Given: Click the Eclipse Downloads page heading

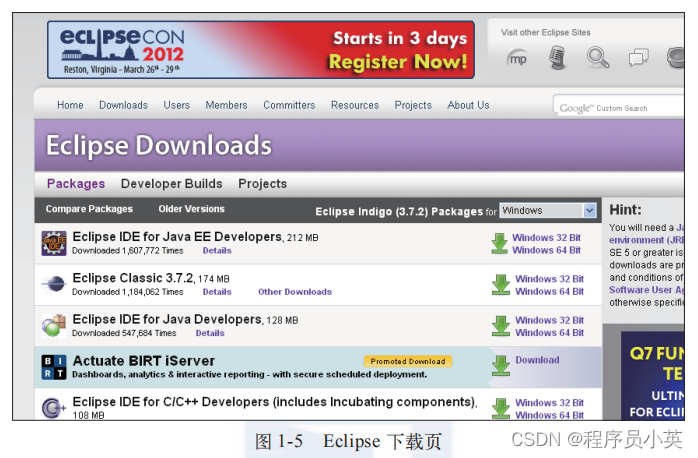Looking at the screenshot, I should click(158, 145).
